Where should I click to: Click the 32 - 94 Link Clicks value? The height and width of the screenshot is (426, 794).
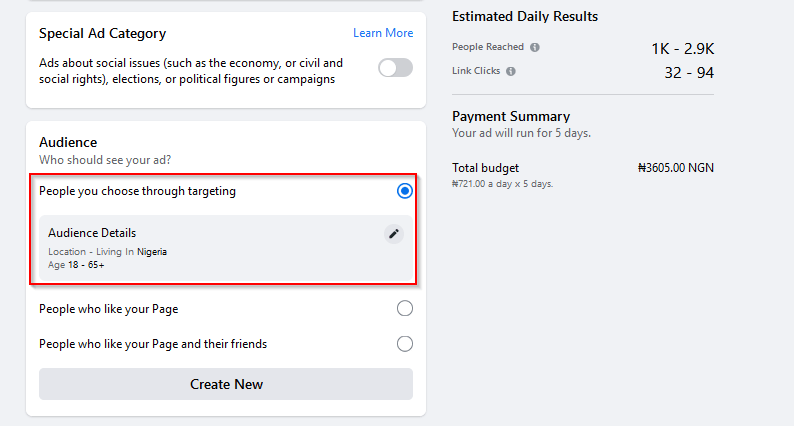[x=689, y=72]
